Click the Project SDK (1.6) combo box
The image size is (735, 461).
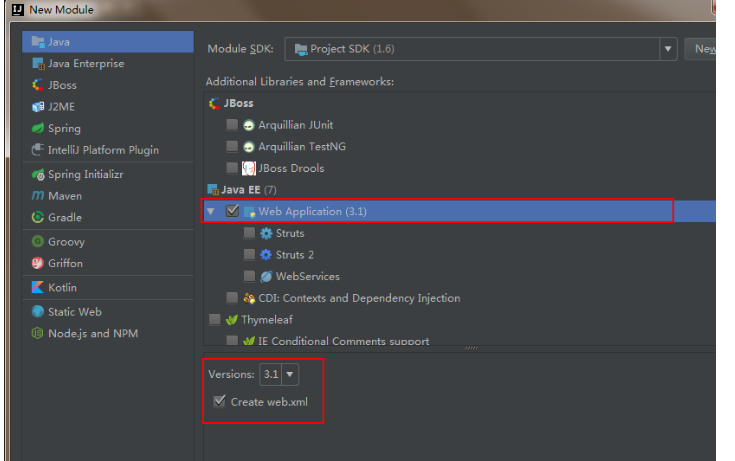coord(481,49)
